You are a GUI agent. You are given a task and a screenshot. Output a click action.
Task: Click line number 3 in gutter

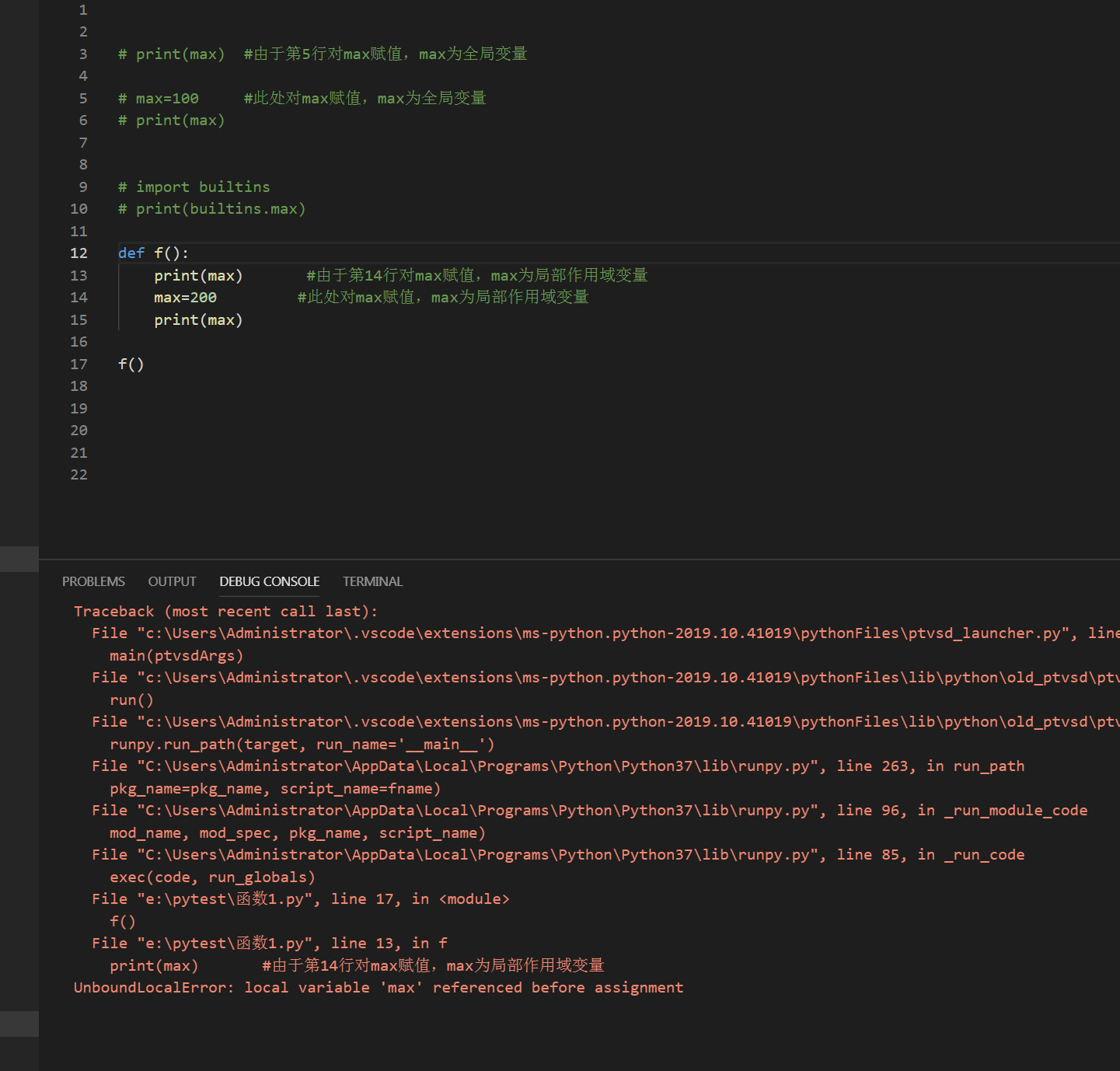click(83, 54)
